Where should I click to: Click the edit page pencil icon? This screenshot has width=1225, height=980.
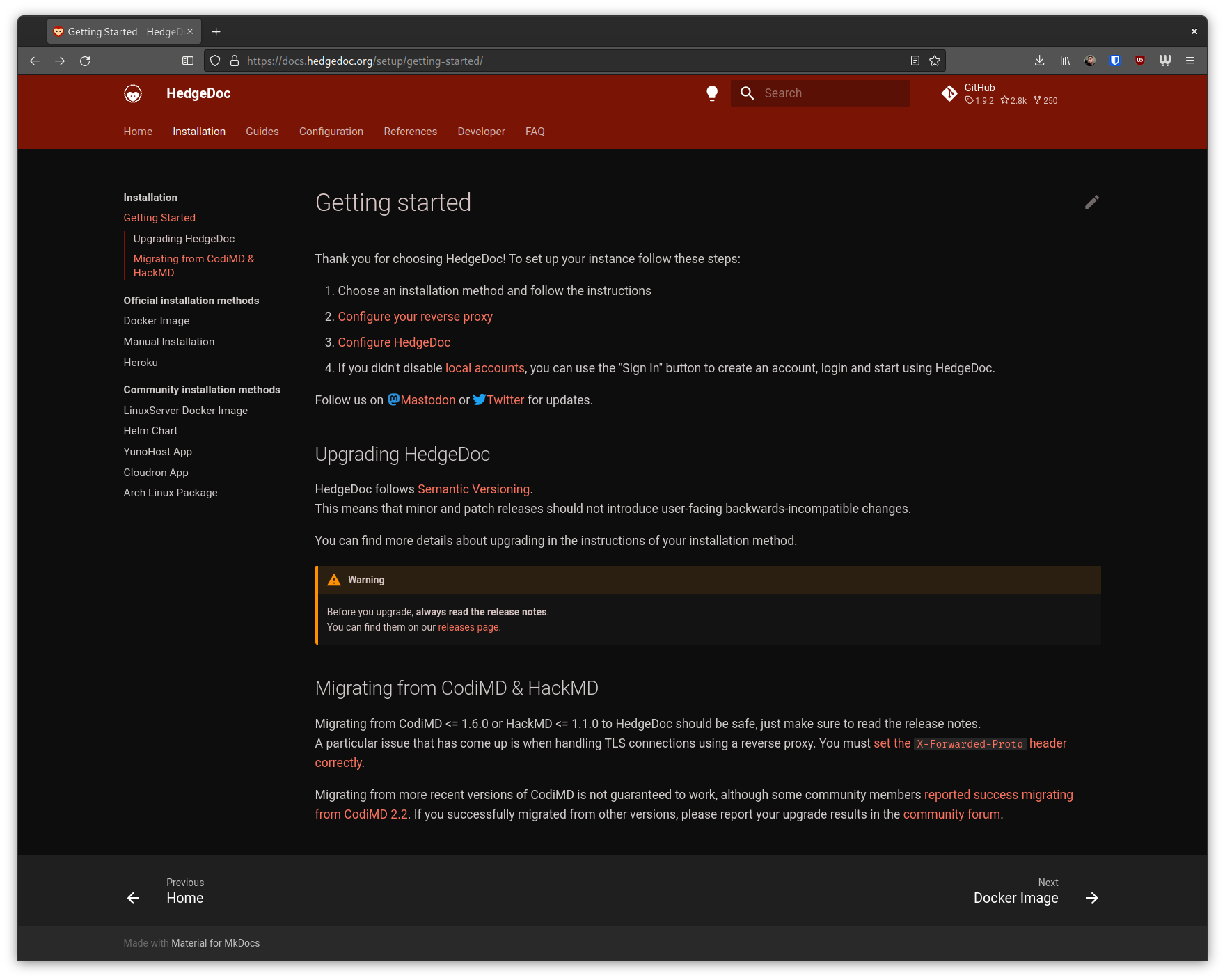point(1091,202)
